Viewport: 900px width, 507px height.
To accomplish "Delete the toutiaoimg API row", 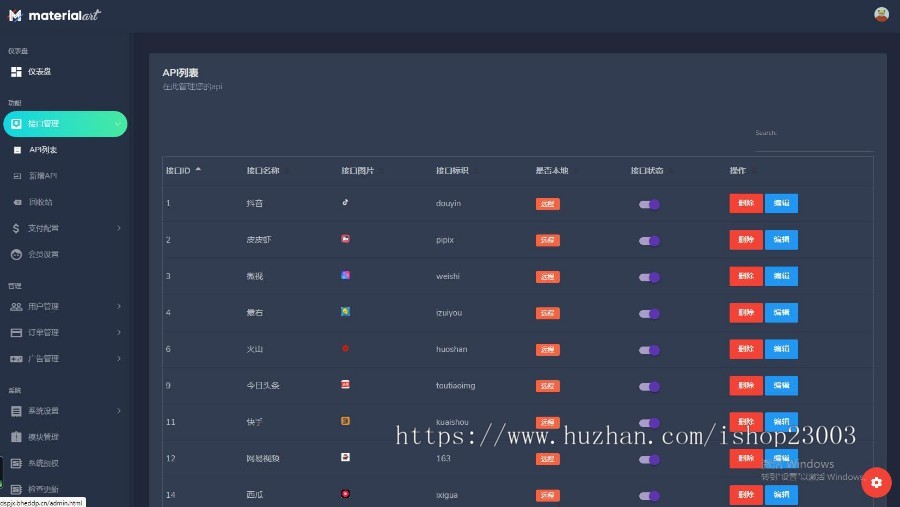I will [746, 385].
